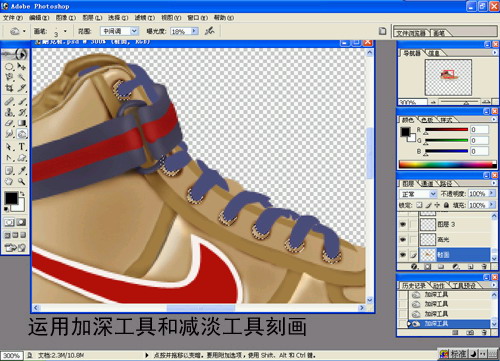500x361 pixels.
Task: Enable the airbrush icon in options bar
Action: [x=209, y=31]
